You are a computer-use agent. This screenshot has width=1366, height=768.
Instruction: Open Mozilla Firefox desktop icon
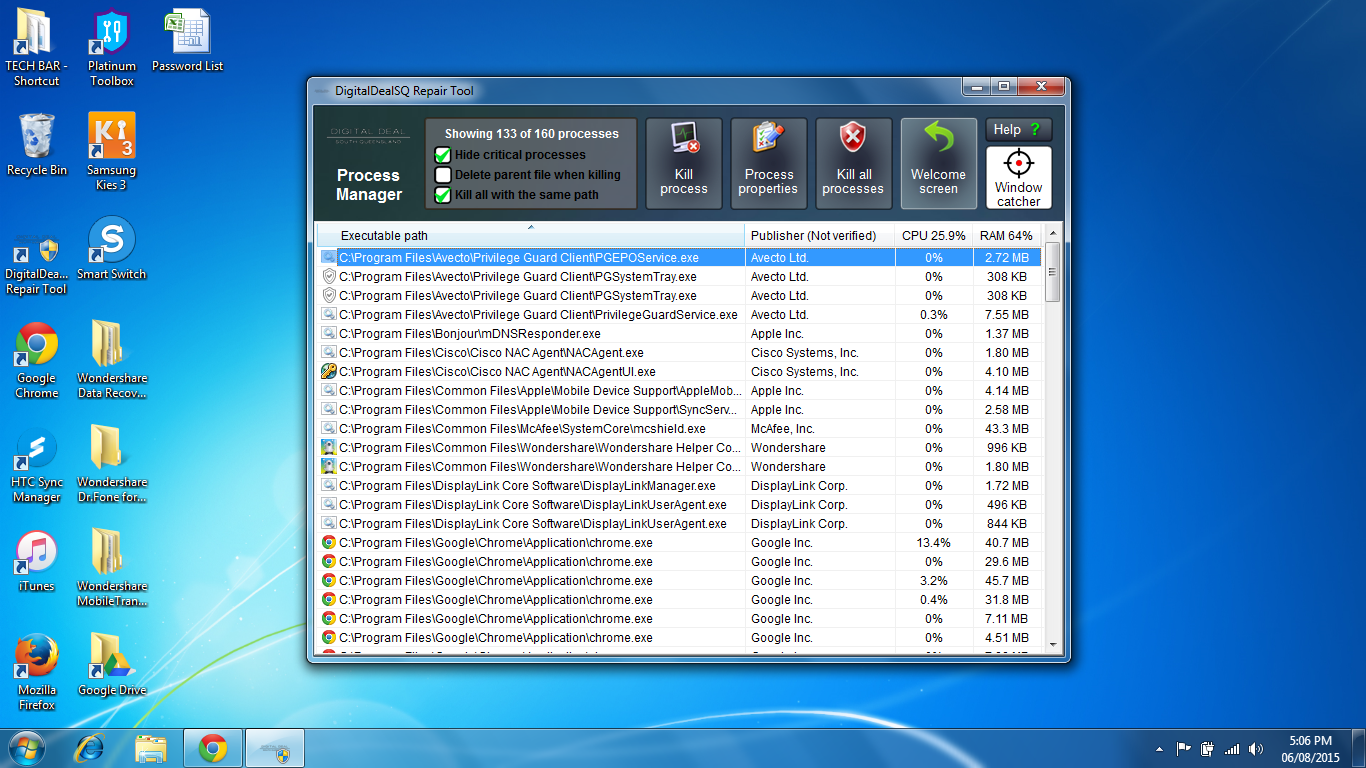[x=37, y=672]
